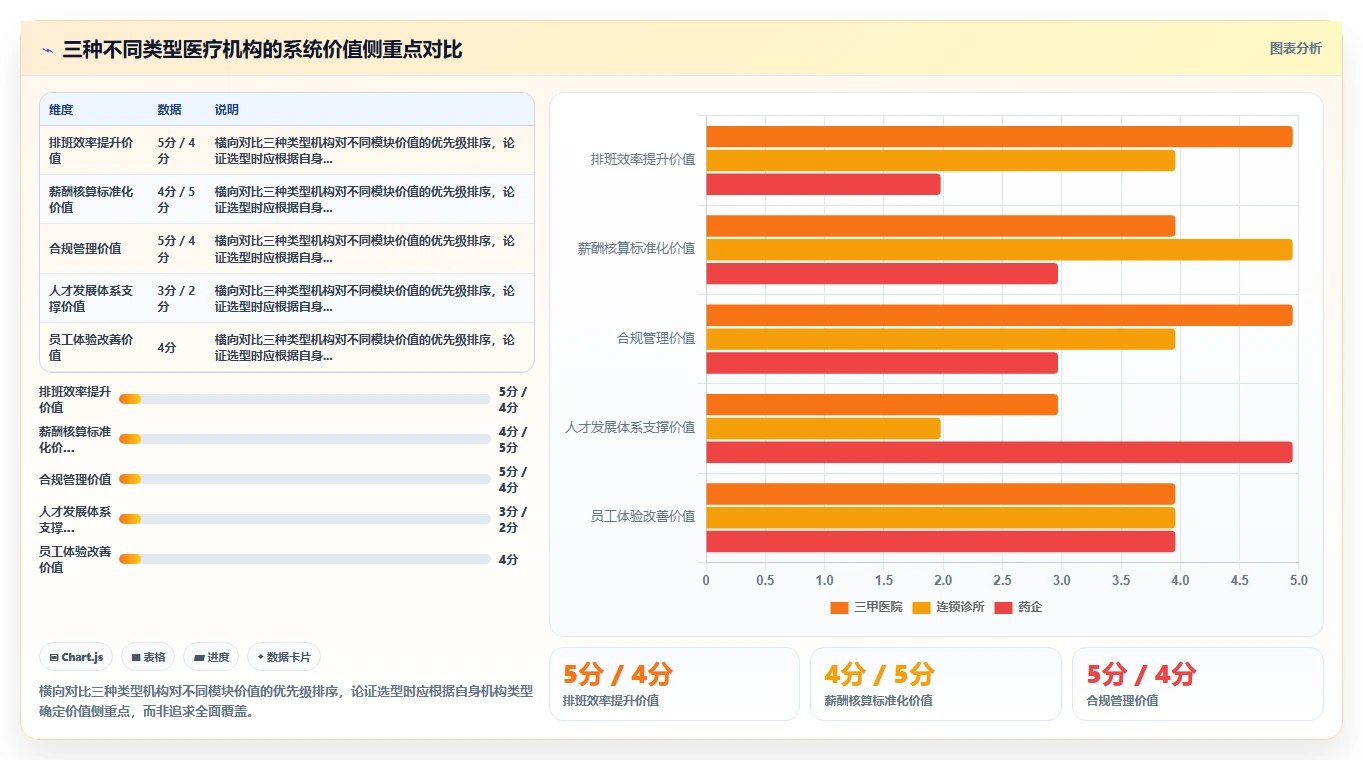
Task: Open the 薪酬核算标准化价值 data card
Action: pos(935,684)
